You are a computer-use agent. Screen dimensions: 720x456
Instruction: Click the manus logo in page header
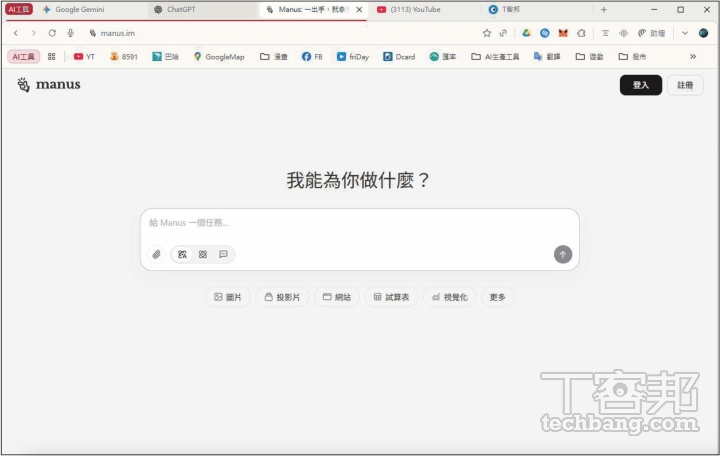click(x=49, y=84)
